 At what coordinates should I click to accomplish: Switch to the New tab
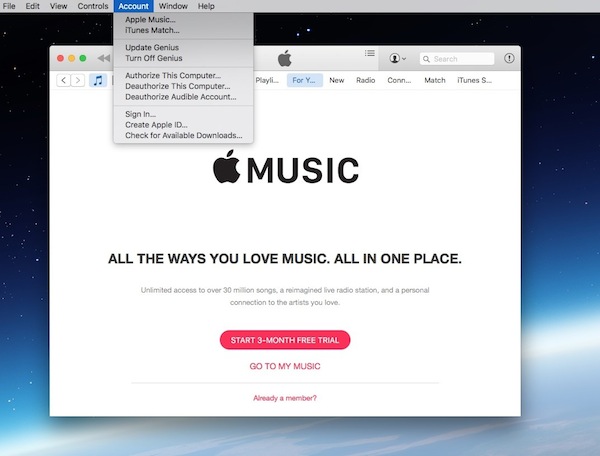point(337,80)
